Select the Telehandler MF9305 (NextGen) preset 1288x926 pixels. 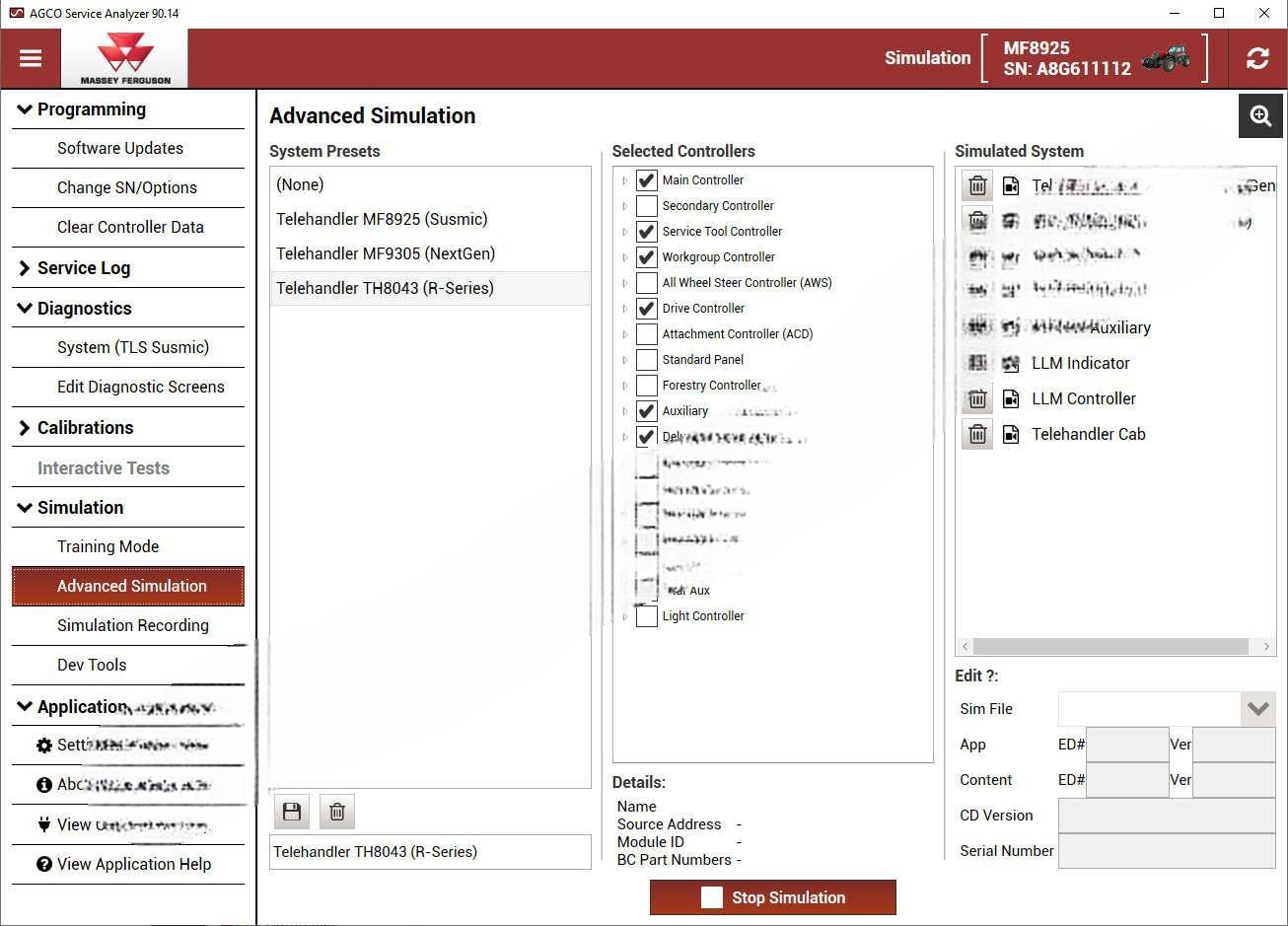(386, 253)
